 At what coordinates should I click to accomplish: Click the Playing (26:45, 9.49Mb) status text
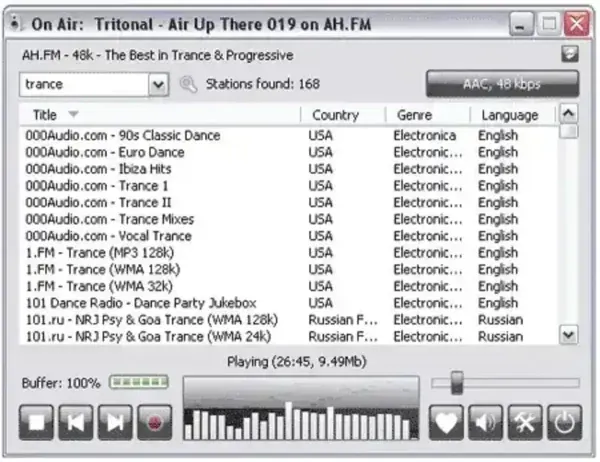[x=297, y=362]
